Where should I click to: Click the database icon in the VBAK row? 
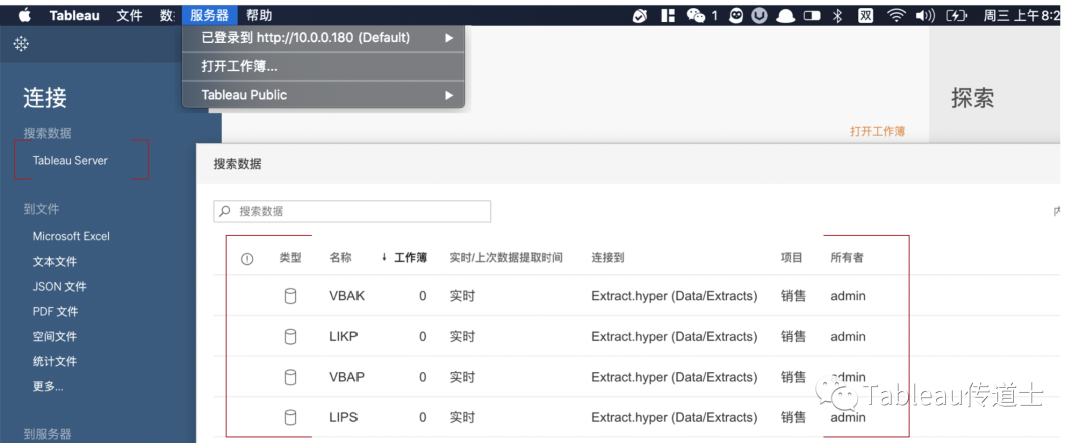[x=291, y=296]
